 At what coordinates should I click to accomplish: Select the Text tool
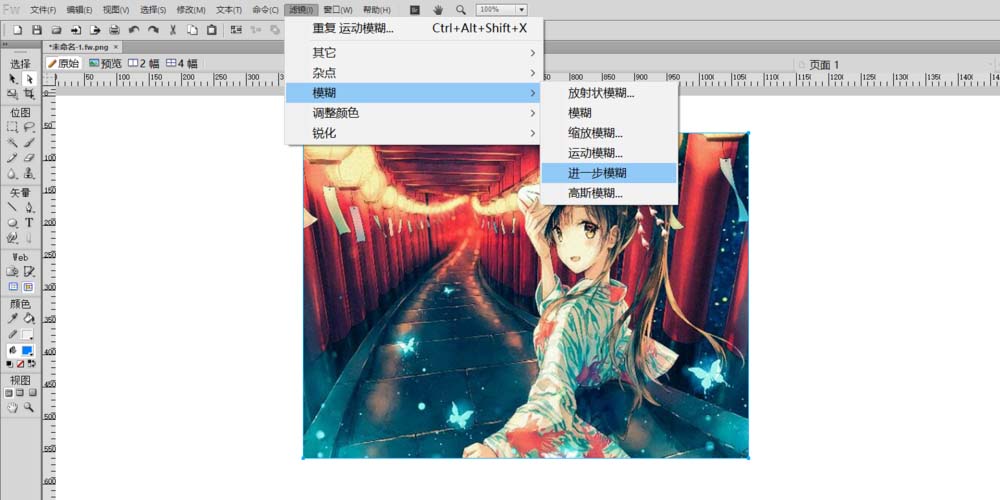pos(29,223)
